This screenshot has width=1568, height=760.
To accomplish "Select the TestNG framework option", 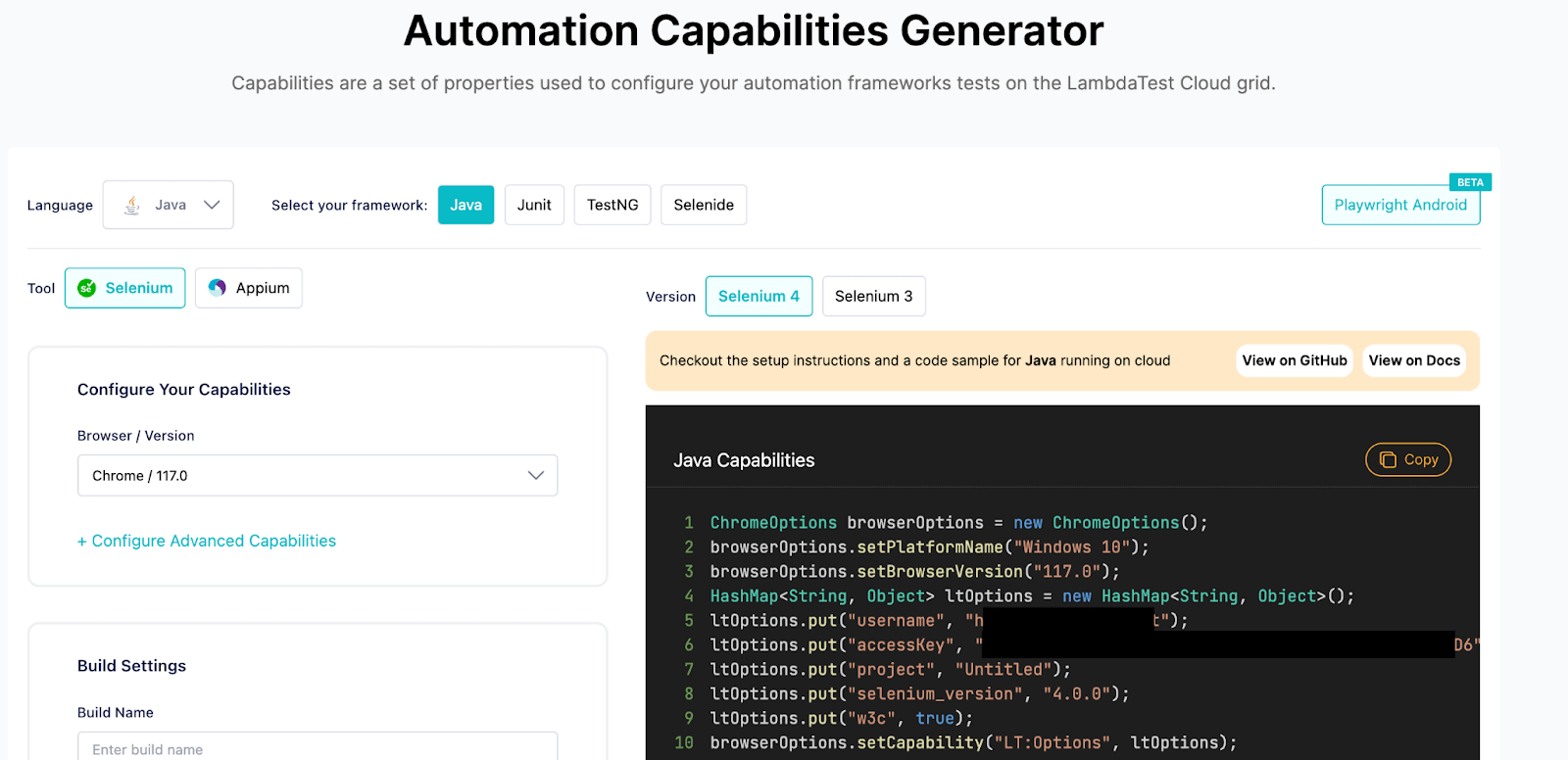I will pos(612,205).
